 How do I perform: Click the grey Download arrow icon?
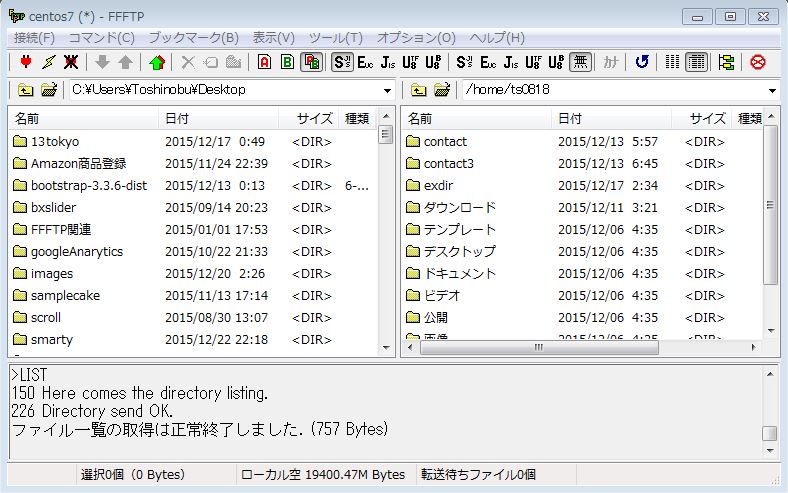point(103,62)
